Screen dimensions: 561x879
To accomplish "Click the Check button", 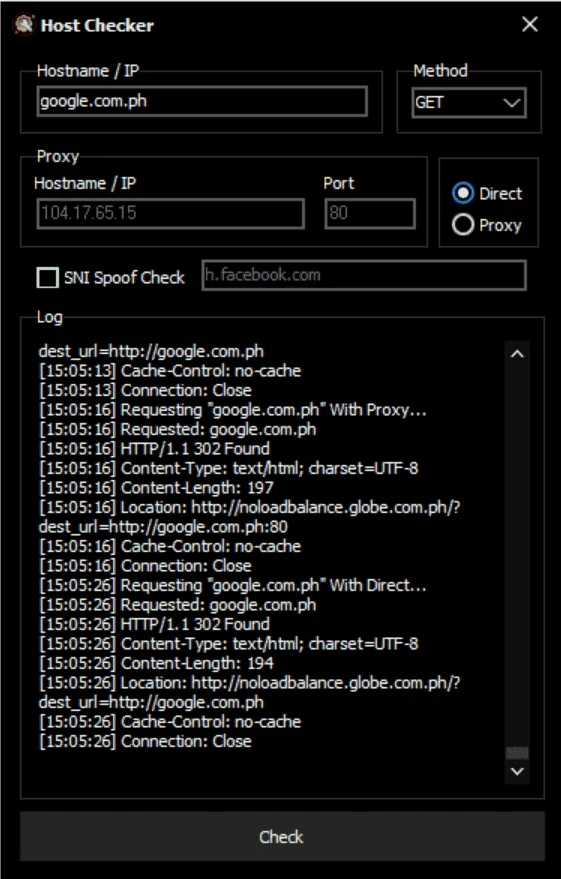I will (x=282, y=836).
